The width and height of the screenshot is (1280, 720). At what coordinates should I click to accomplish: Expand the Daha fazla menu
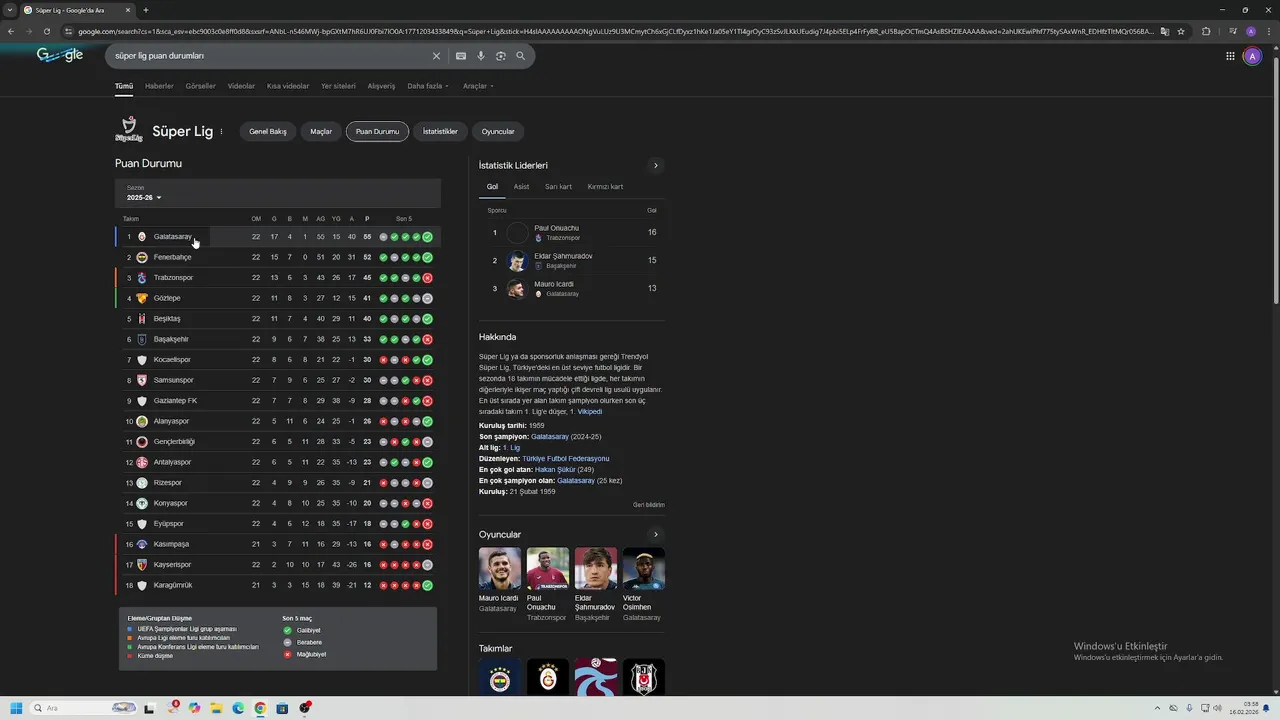point(428,86)
